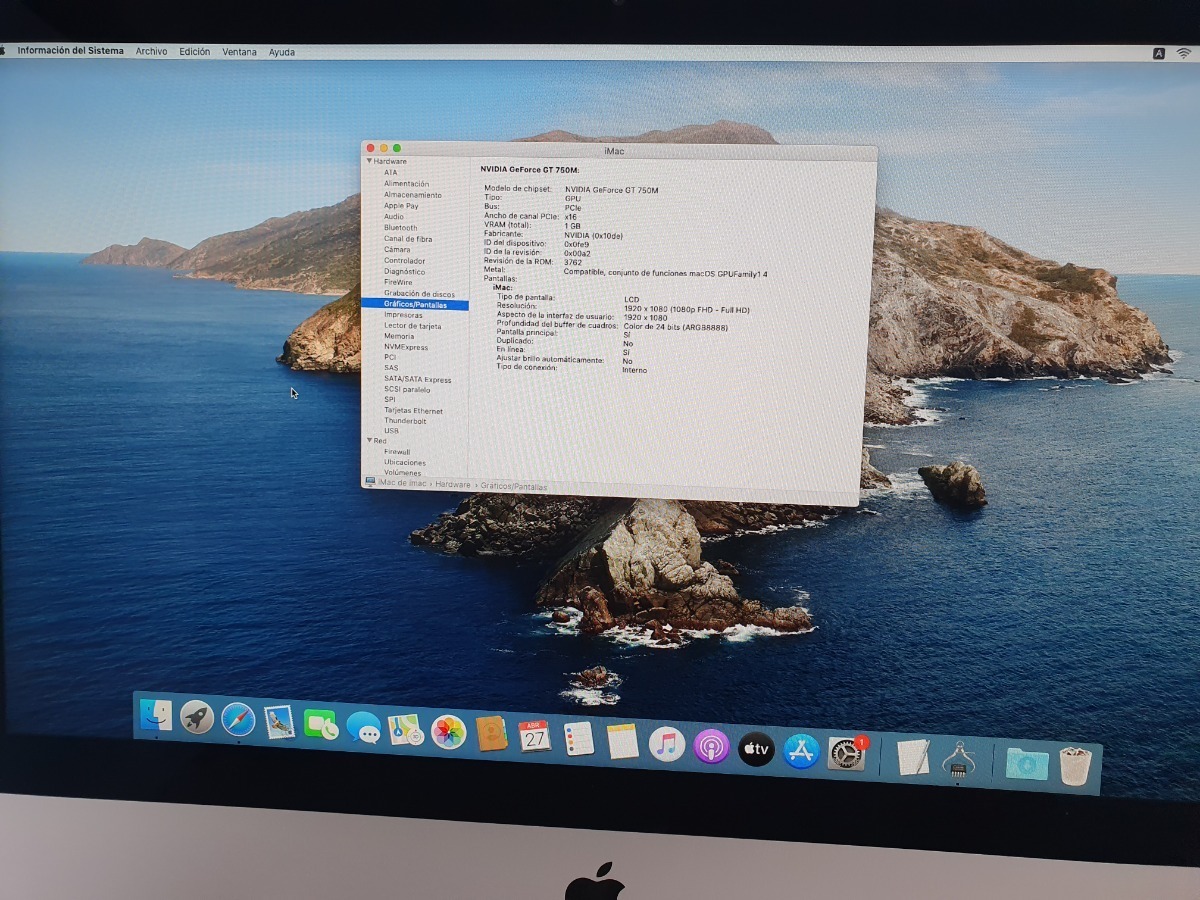Open the Notes app in the Dock
The width and height of the screenshot is (1200, 900).
[622, 742]
